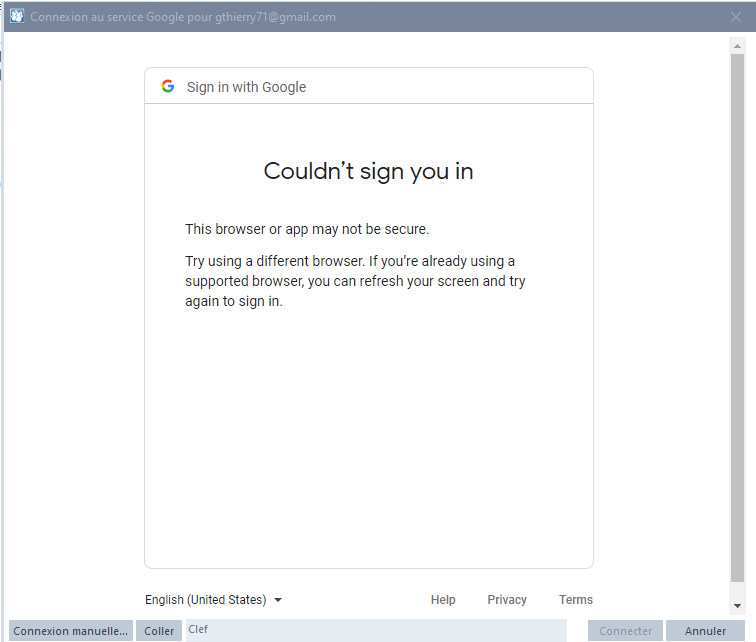Open the English (United States) language dropdown

(x=206, y=600)
